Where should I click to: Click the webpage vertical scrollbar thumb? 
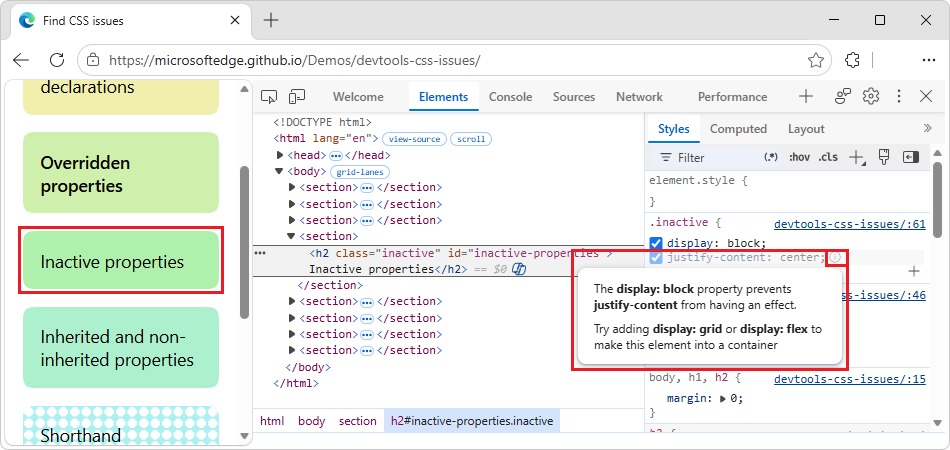(245, 242)
